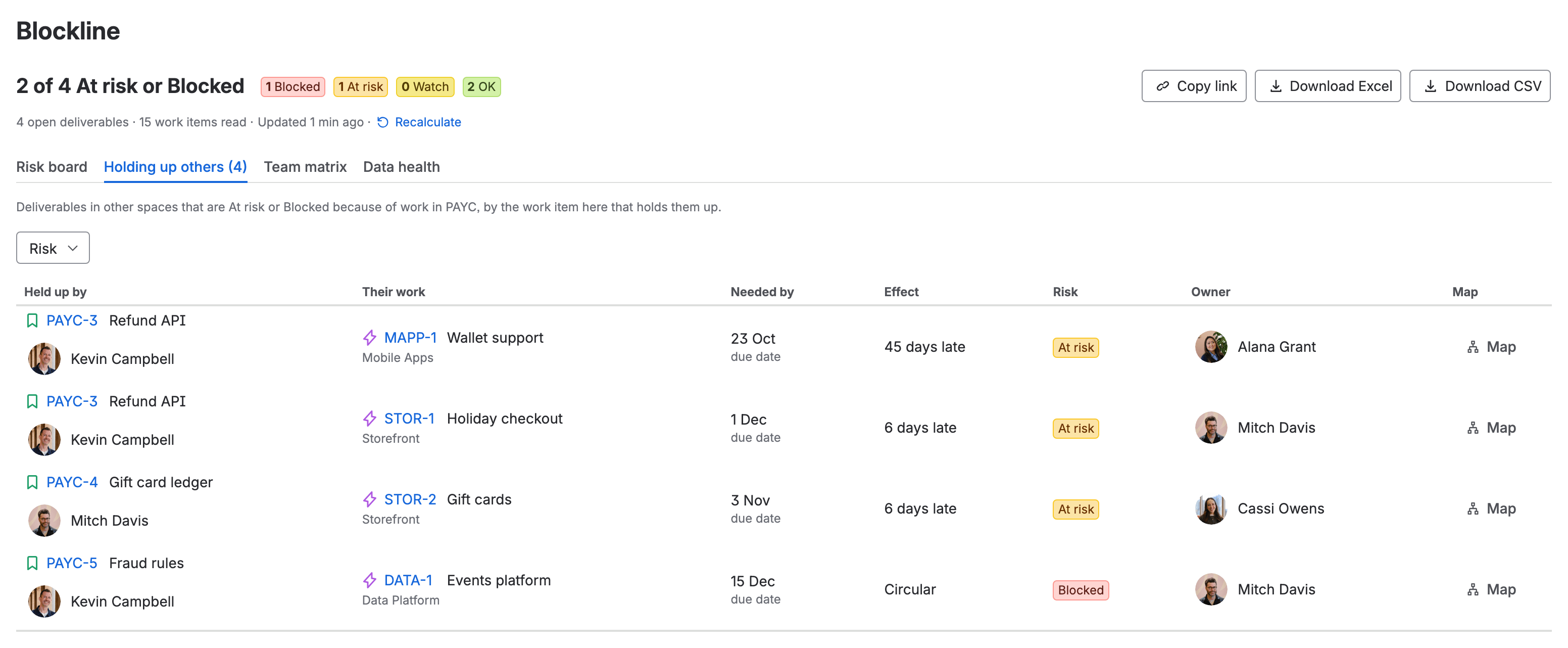Open the DATA-1 work item link

[408, 580]
